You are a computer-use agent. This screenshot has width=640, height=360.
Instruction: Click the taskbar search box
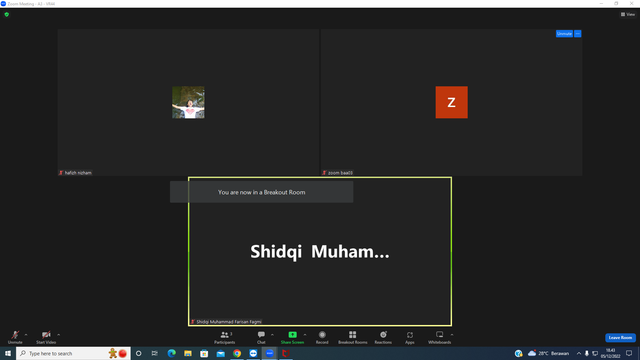pos(73,353)
